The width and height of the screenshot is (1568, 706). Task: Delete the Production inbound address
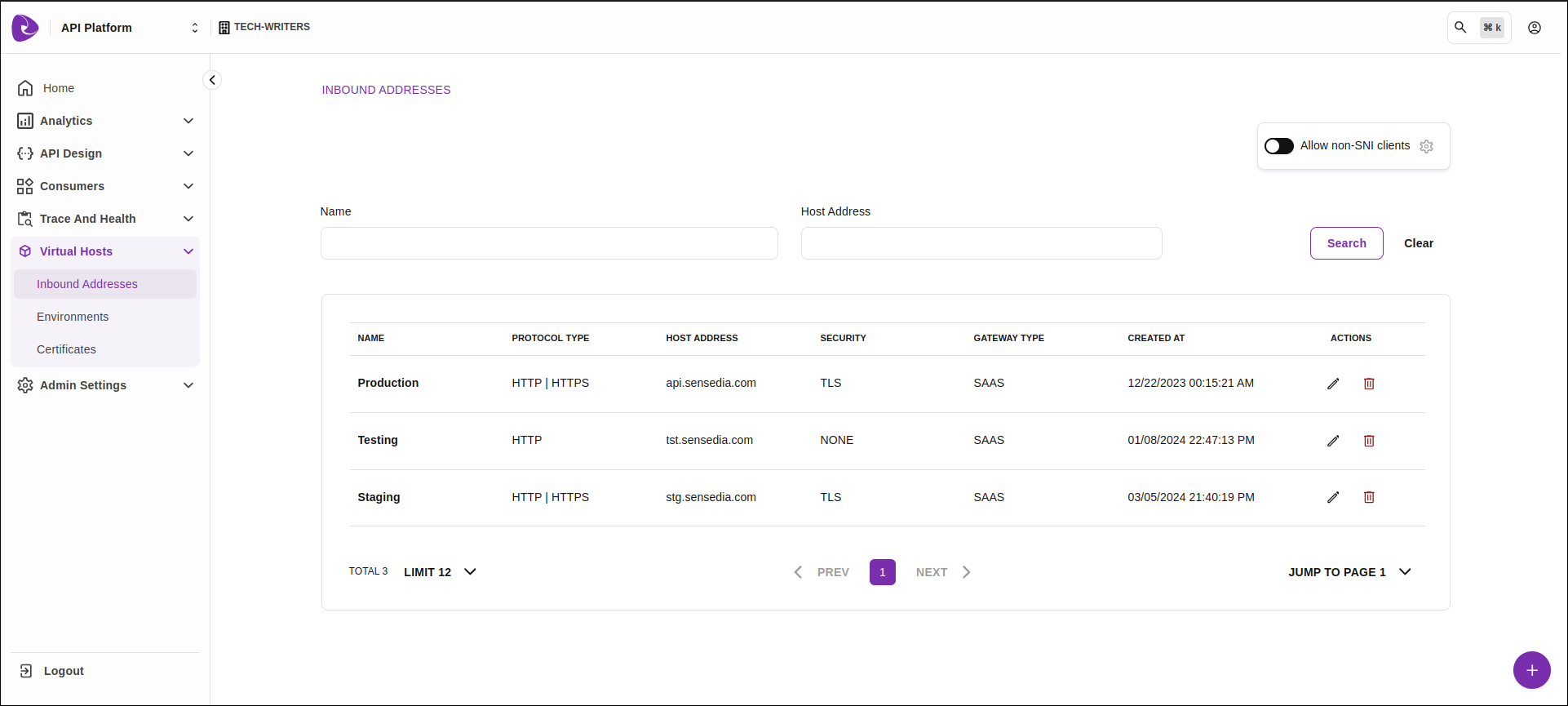coord(1369,384)
